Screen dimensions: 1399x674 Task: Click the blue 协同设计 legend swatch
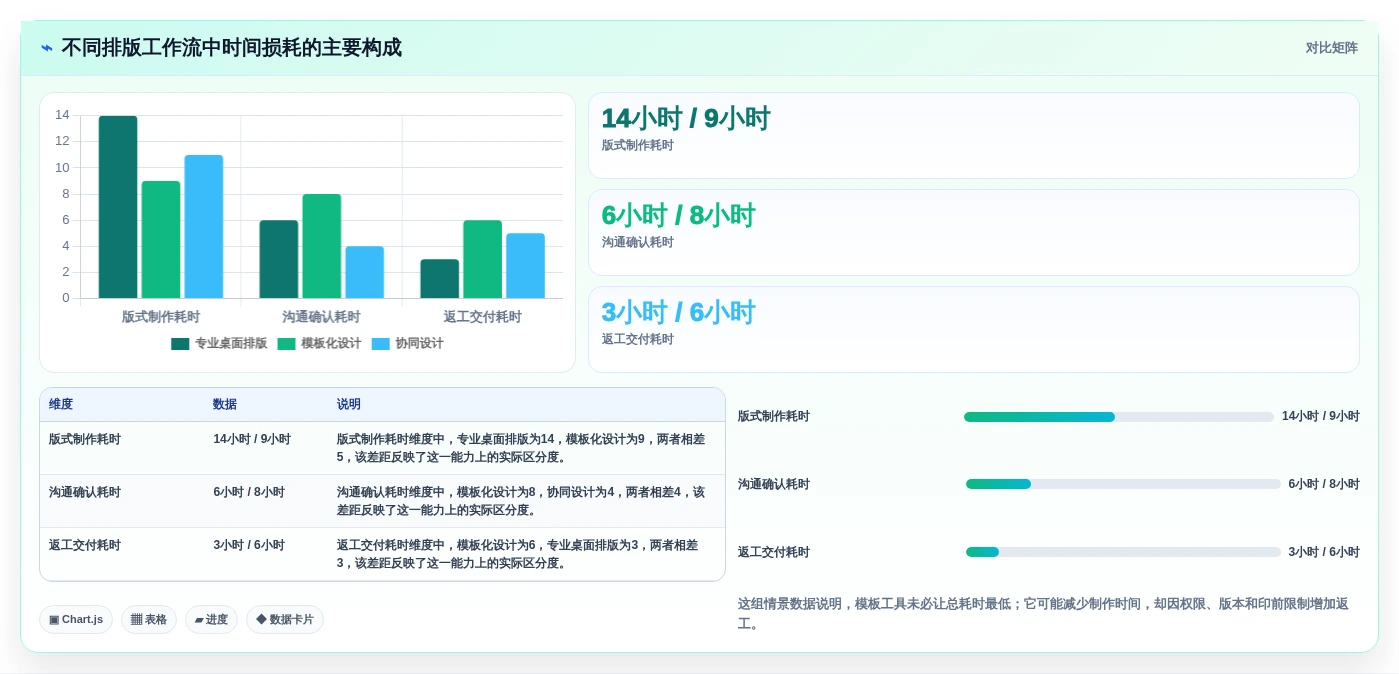tap(380, 344)
